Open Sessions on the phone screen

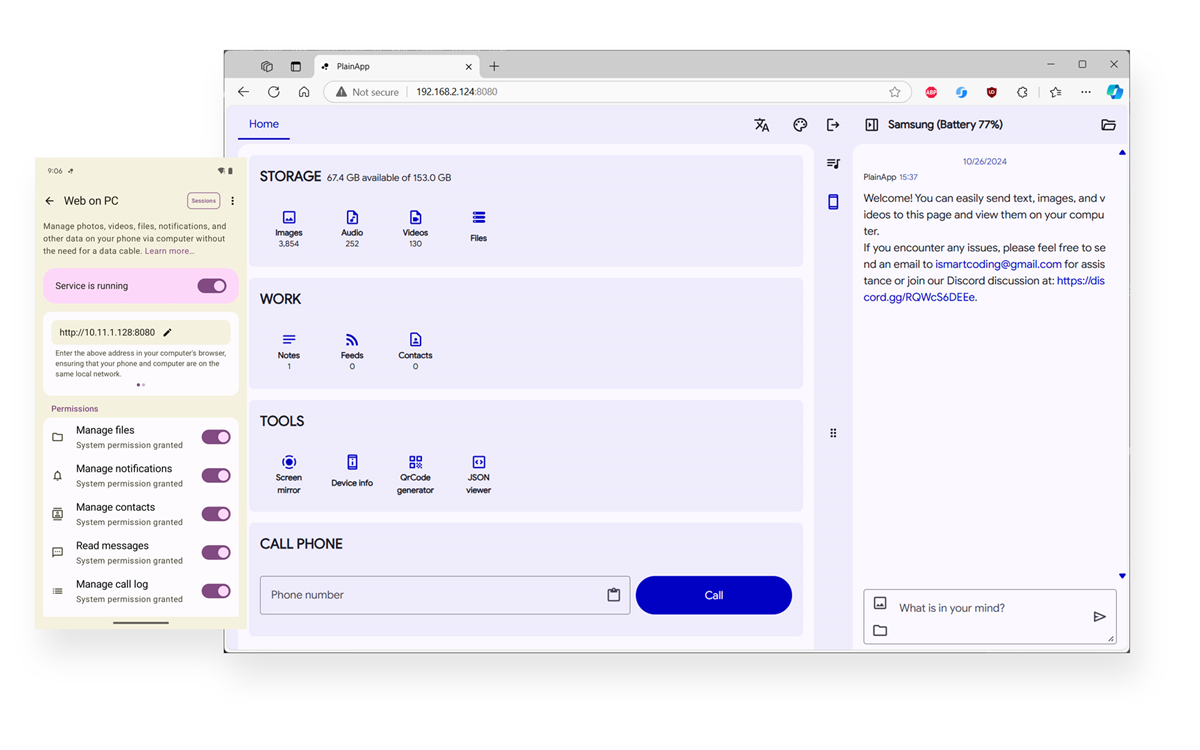tap(204, 201)
